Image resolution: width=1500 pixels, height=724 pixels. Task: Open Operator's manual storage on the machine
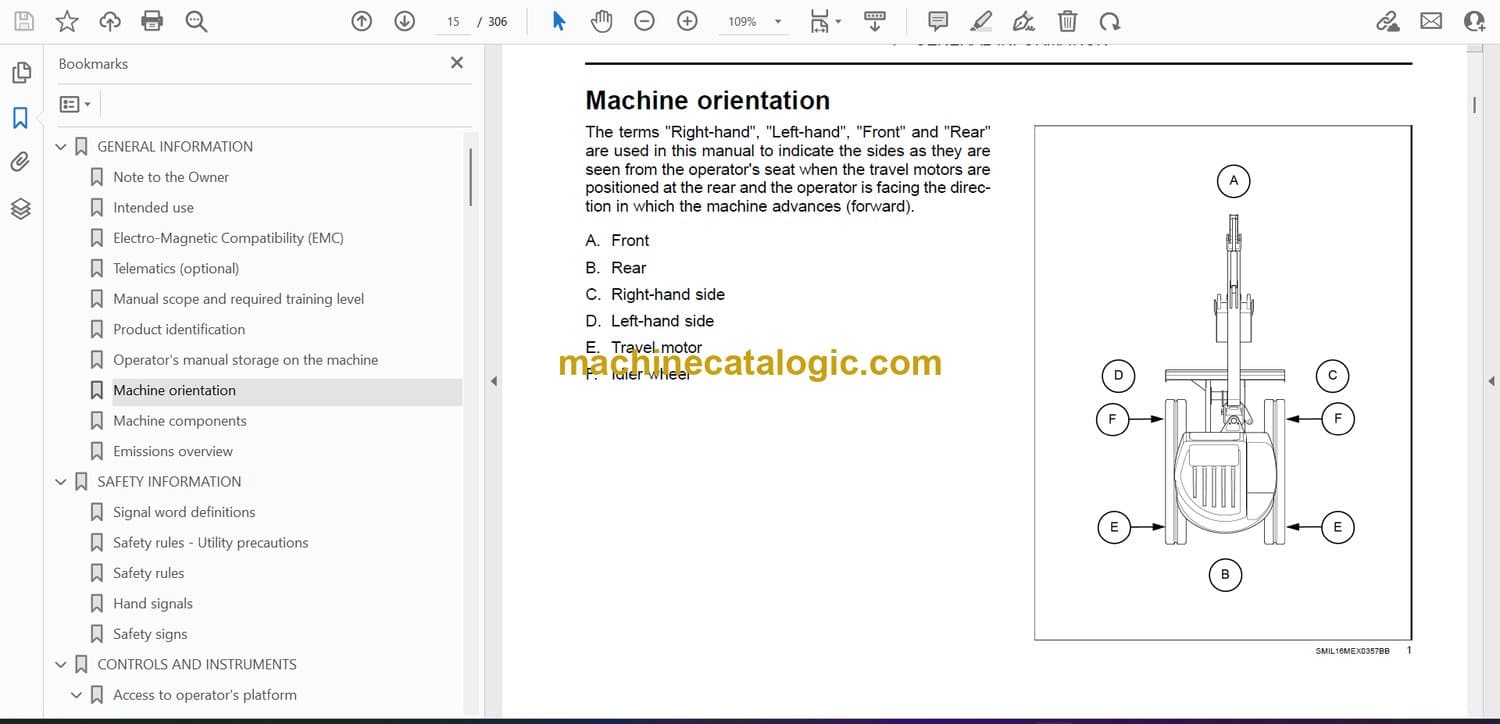246,360
